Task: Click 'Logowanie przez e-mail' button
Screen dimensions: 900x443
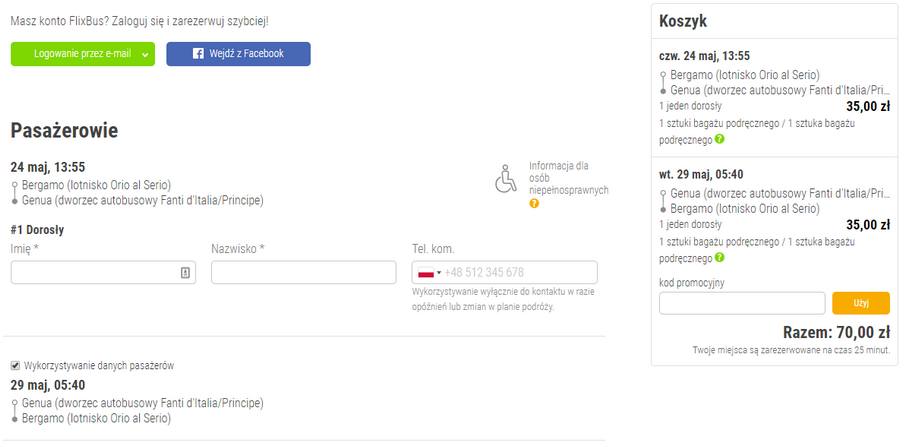Action: pos(75,54)
